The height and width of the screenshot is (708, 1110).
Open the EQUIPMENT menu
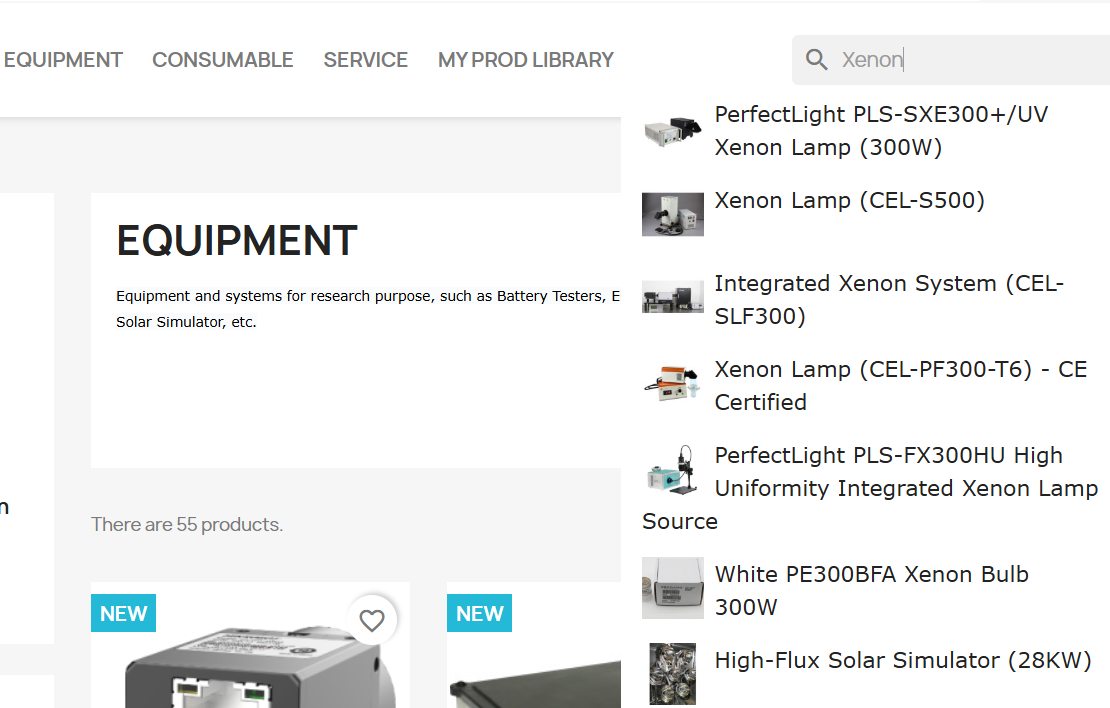pyautogui.click(x=63, y=60)
